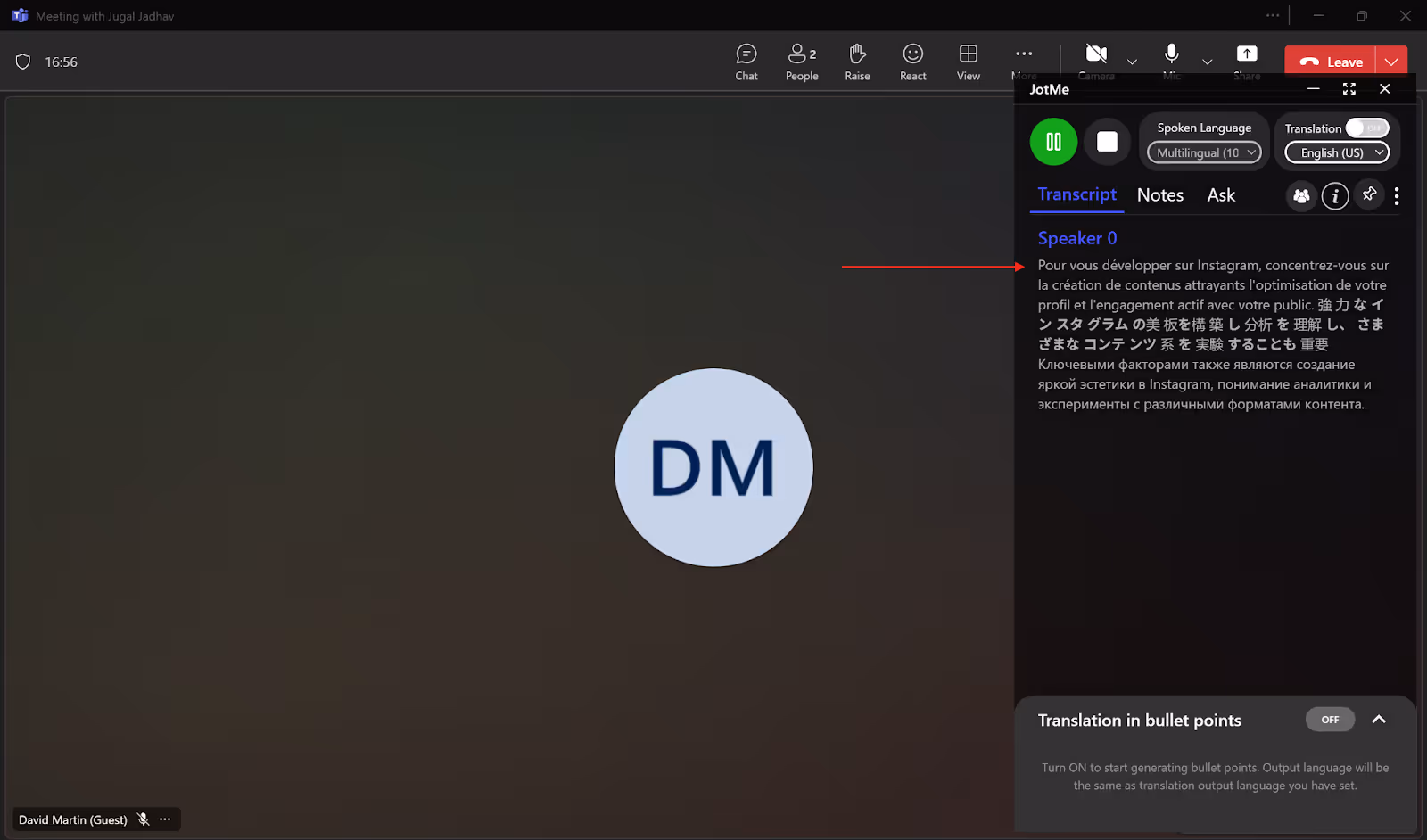The height and width of the screenshot is (840, 1427).
Task: Open the View layout options
Action: (969, 62)
